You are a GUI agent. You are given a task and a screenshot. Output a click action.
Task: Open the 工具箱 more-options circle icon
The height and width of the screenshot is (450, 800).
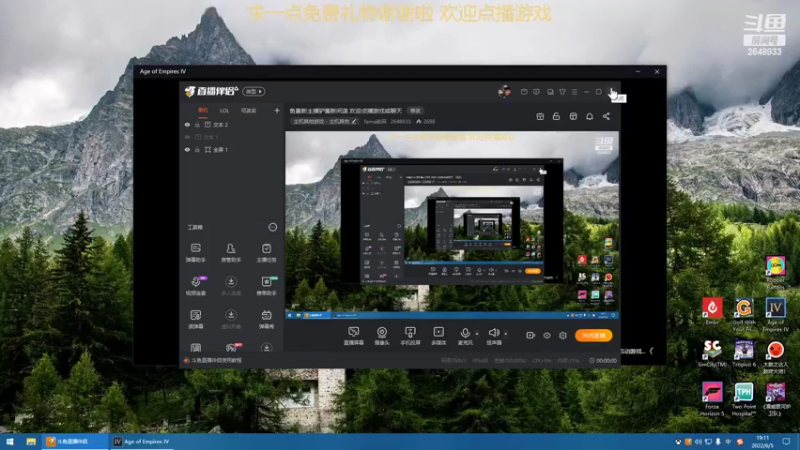pos(273,227)
